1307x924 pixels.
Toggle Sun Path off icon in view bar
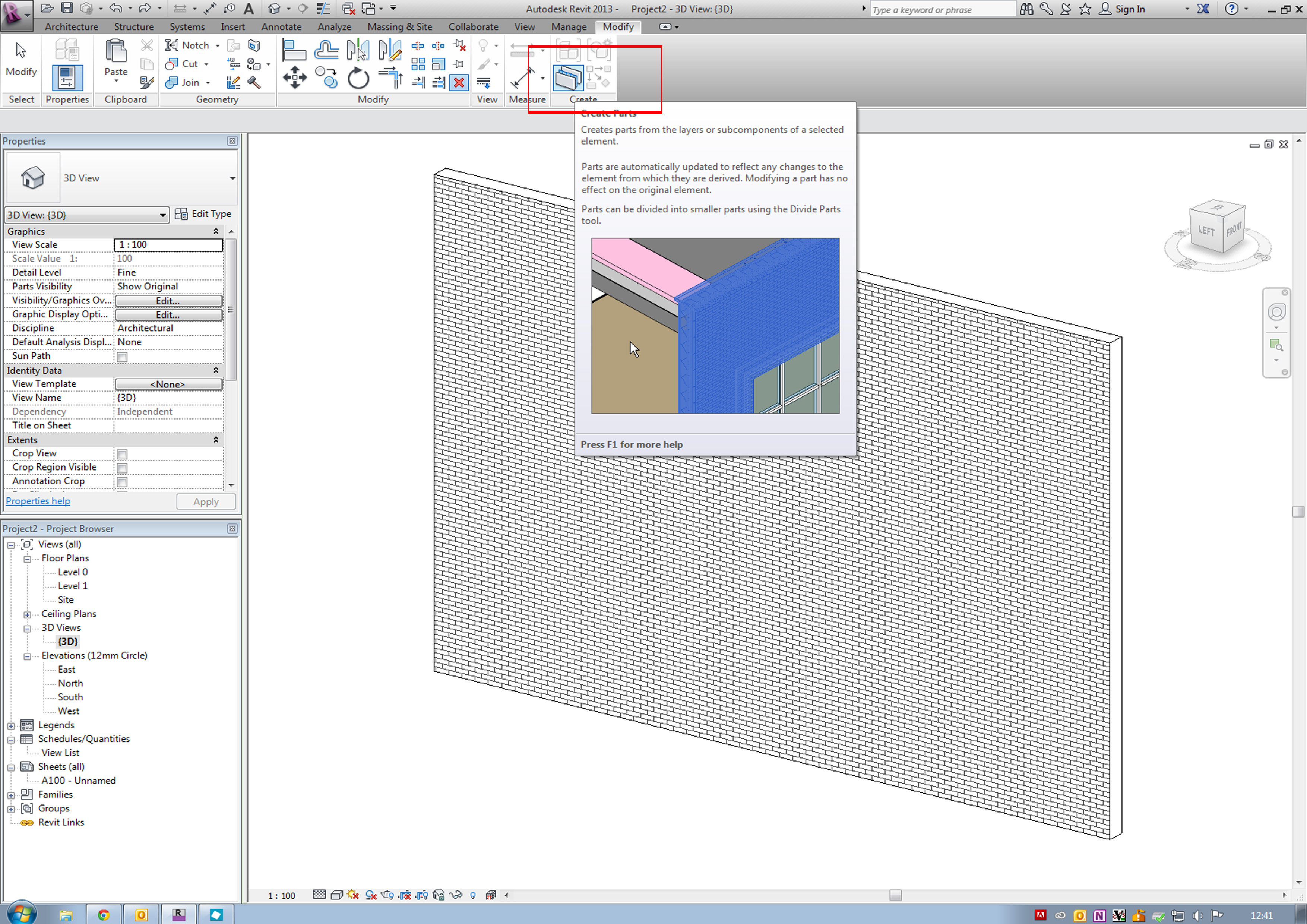pos(353,895)
